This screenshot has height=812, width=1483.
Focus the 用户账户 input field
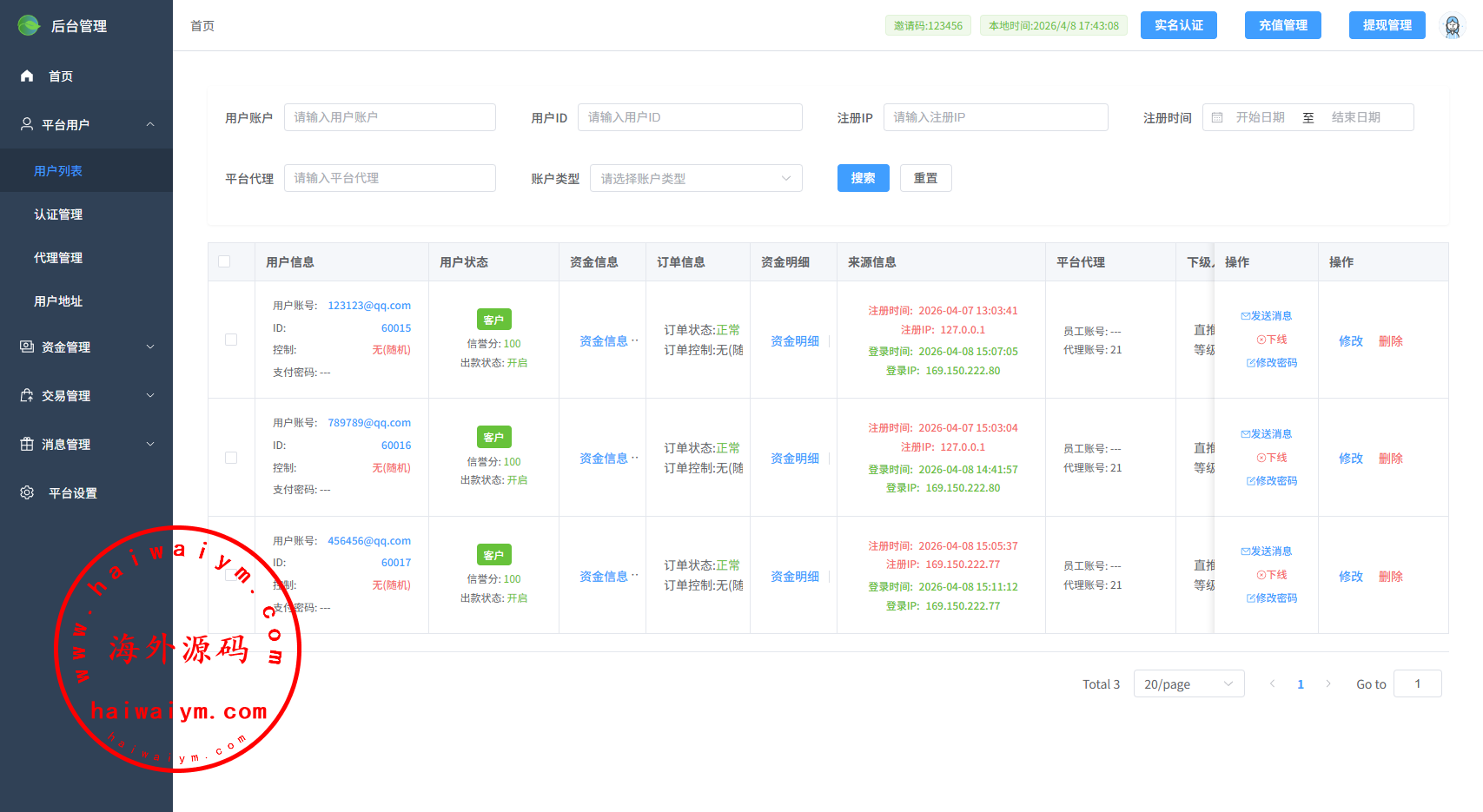pyautogui.click(x=389, y=117)
